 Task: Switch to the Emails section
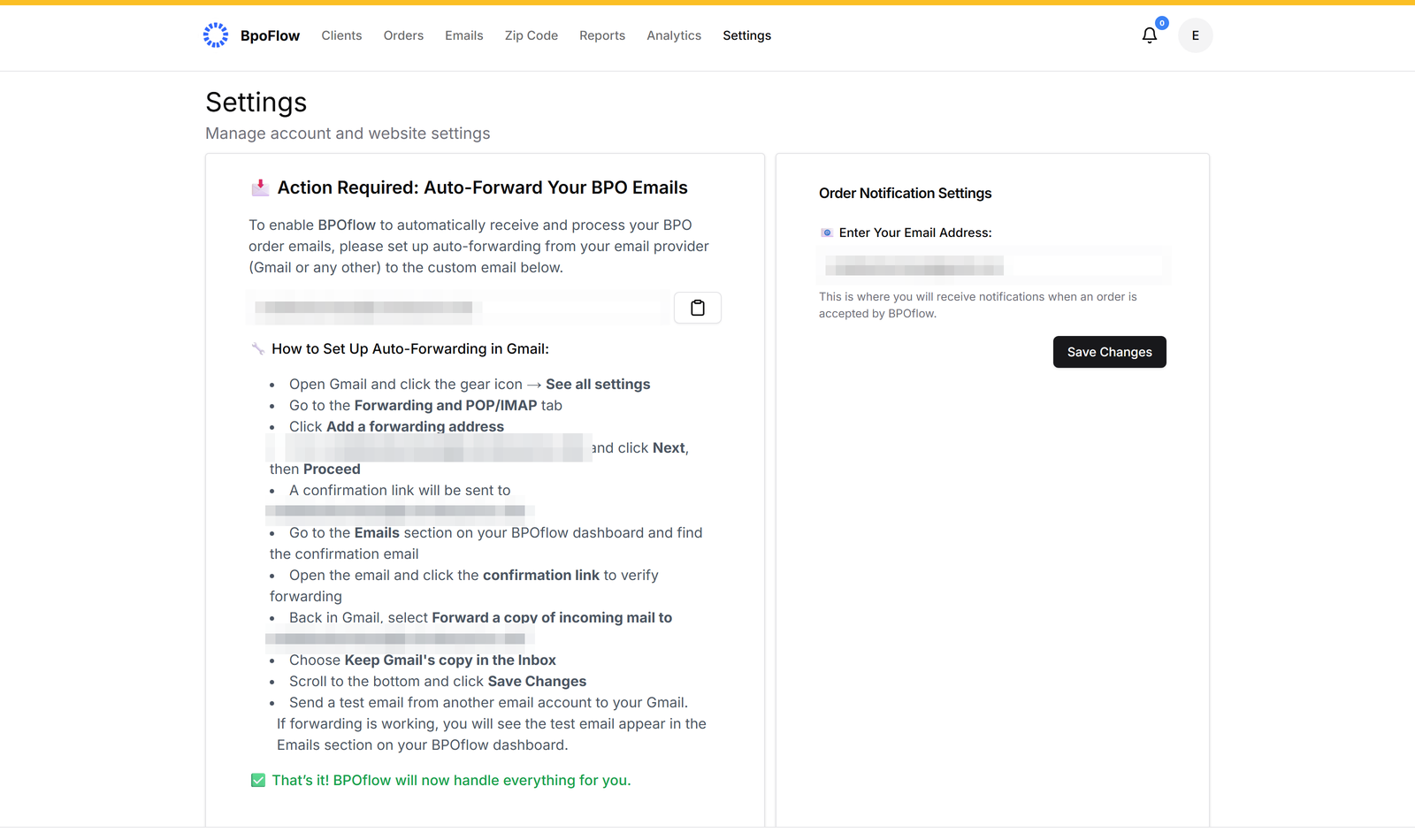coord(463,35)
